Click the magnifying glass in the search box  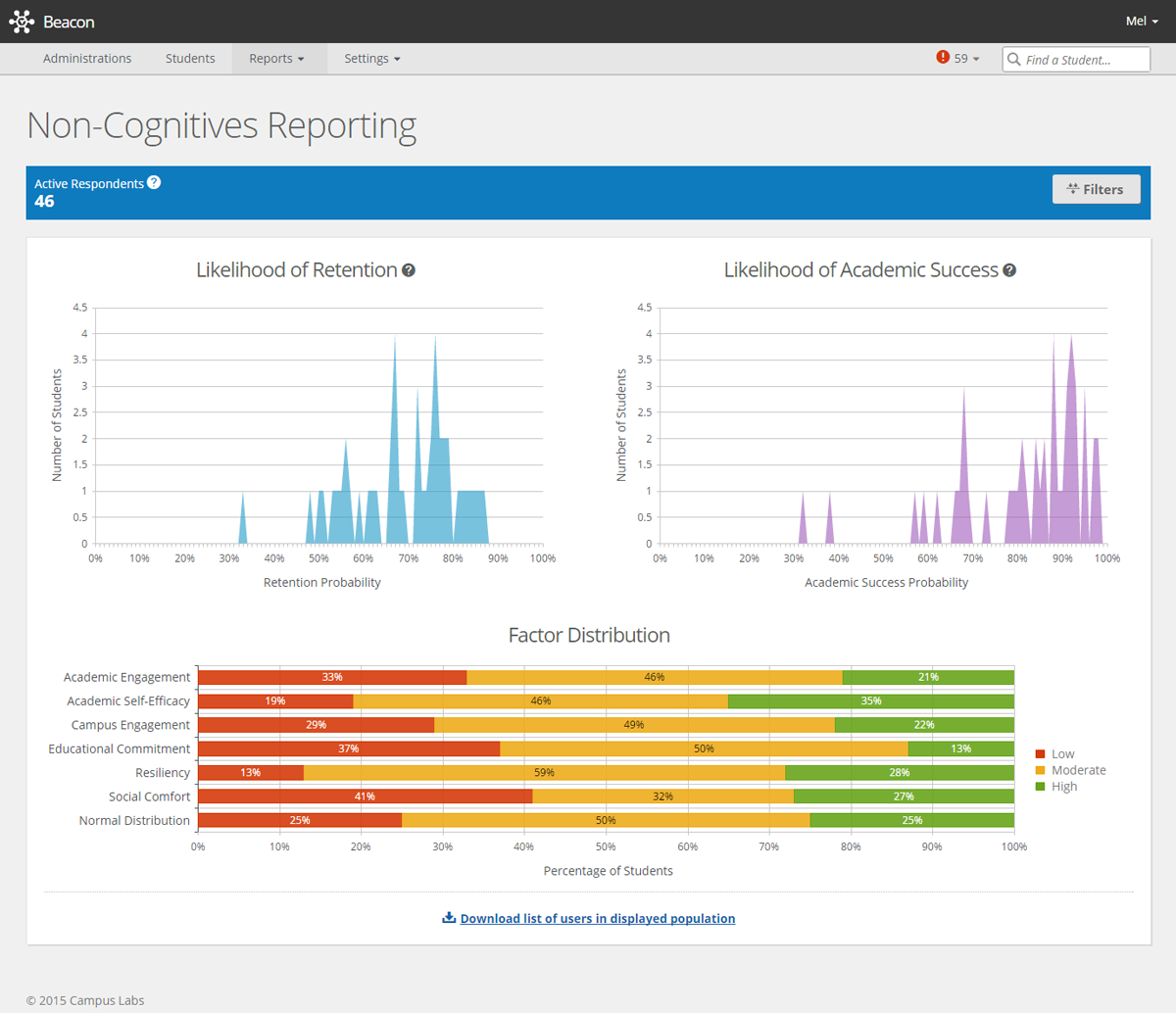[1014, 59]
